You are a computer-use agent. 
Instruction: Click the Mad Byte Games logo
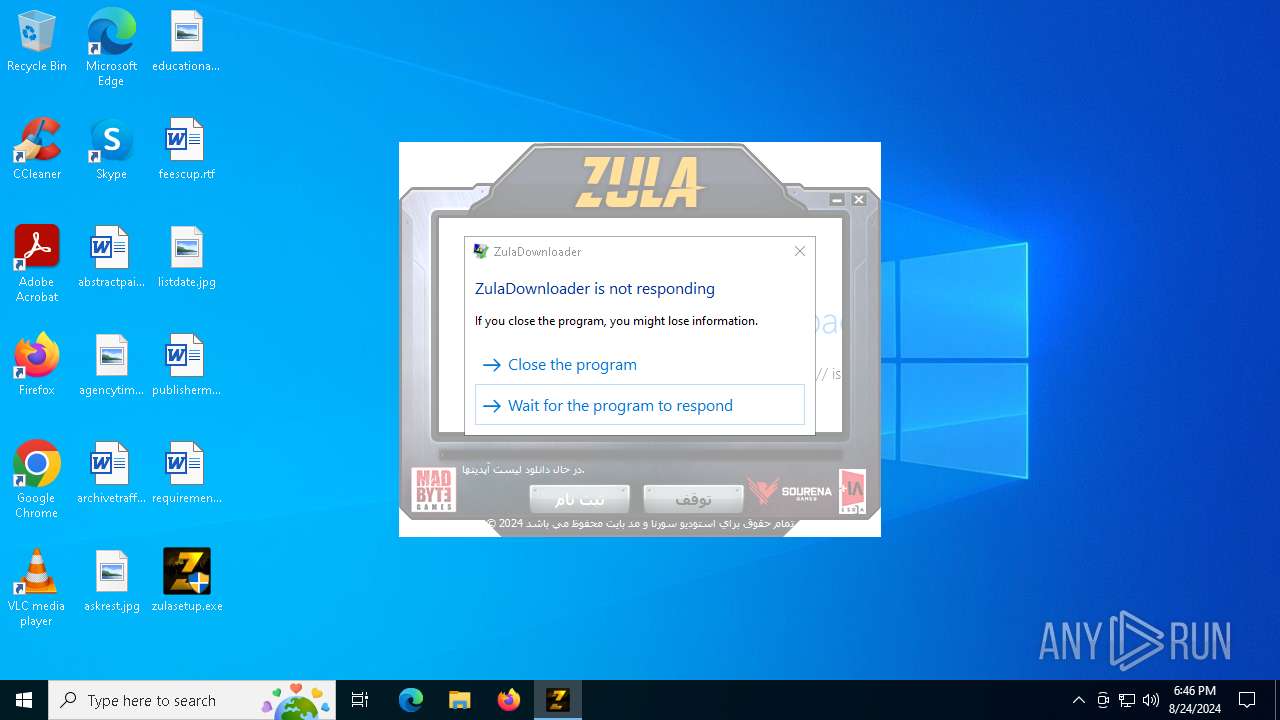[x=433, y=490]
